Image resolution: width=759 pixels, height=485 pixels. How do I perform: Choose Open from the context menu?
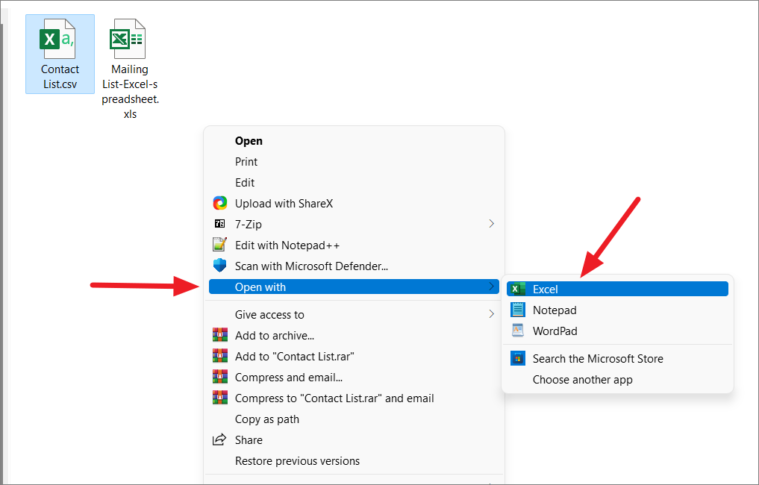point(354,141)
